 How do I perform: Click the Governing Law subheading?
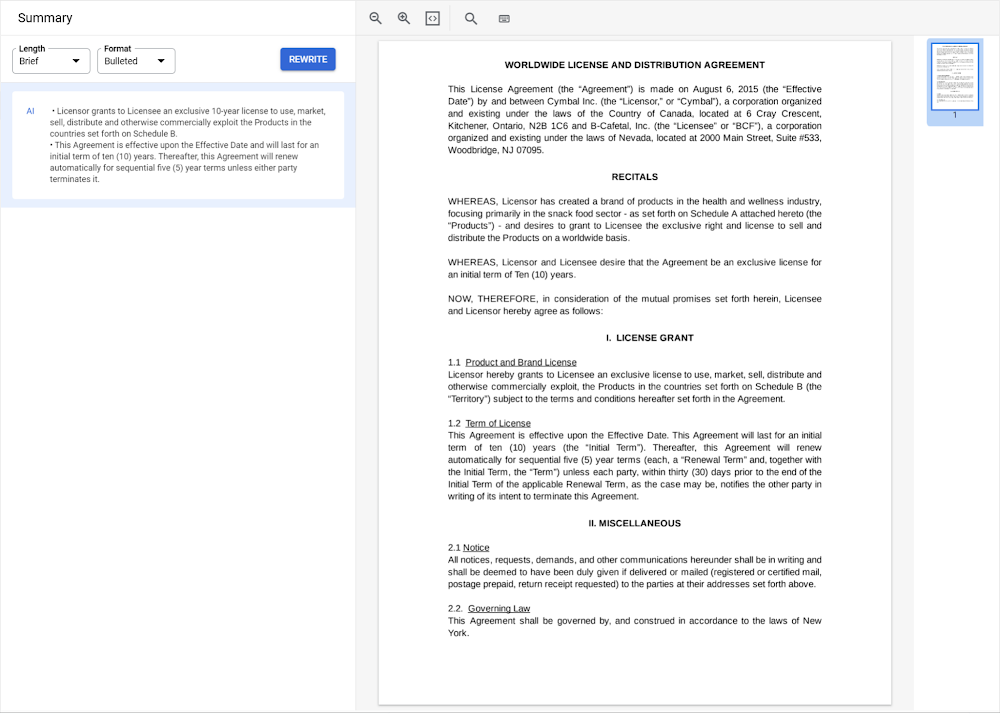pos(499,609)
